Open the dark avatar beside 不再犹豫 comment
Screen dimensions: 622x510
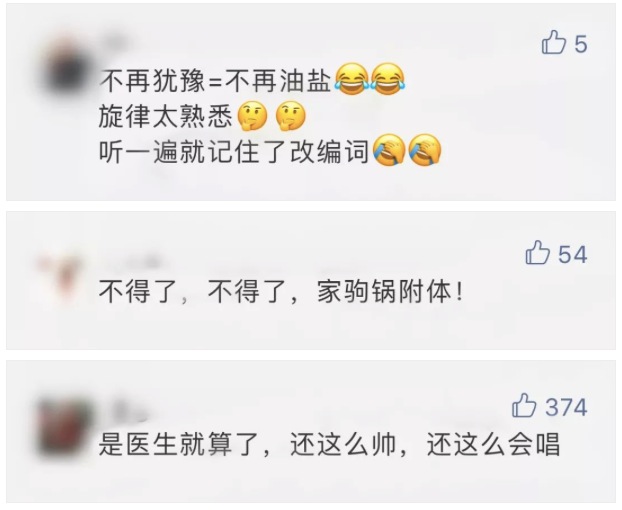point(67,67)
